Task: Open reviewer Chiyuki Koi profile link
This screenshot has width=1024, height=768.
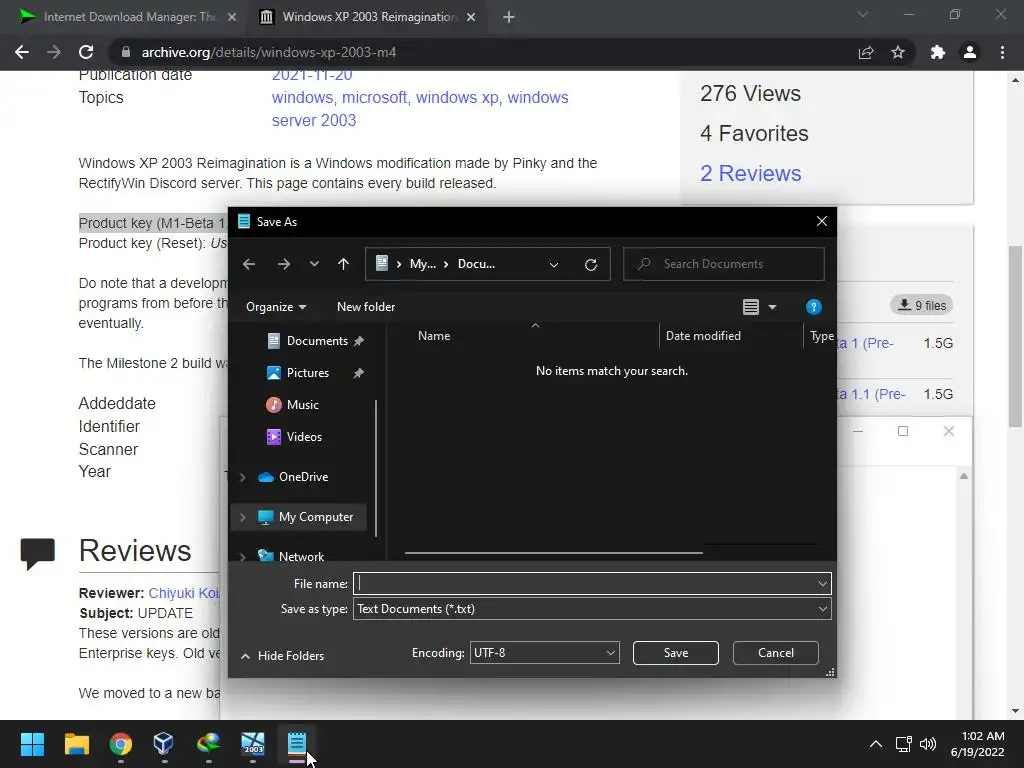Action: (x=184, y=593)
